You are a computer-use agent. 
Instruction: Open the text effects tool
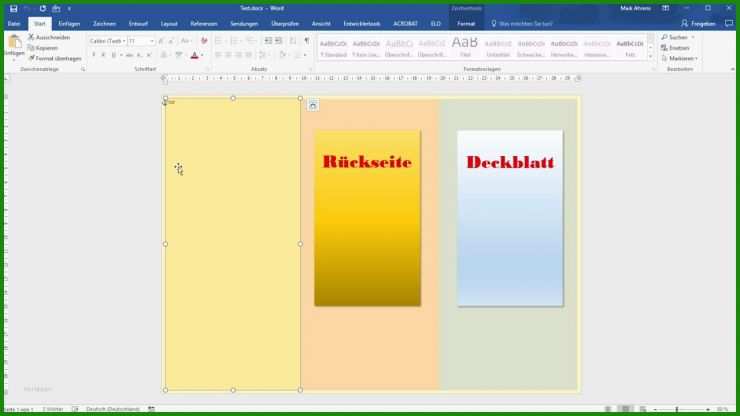click(164, 55)
